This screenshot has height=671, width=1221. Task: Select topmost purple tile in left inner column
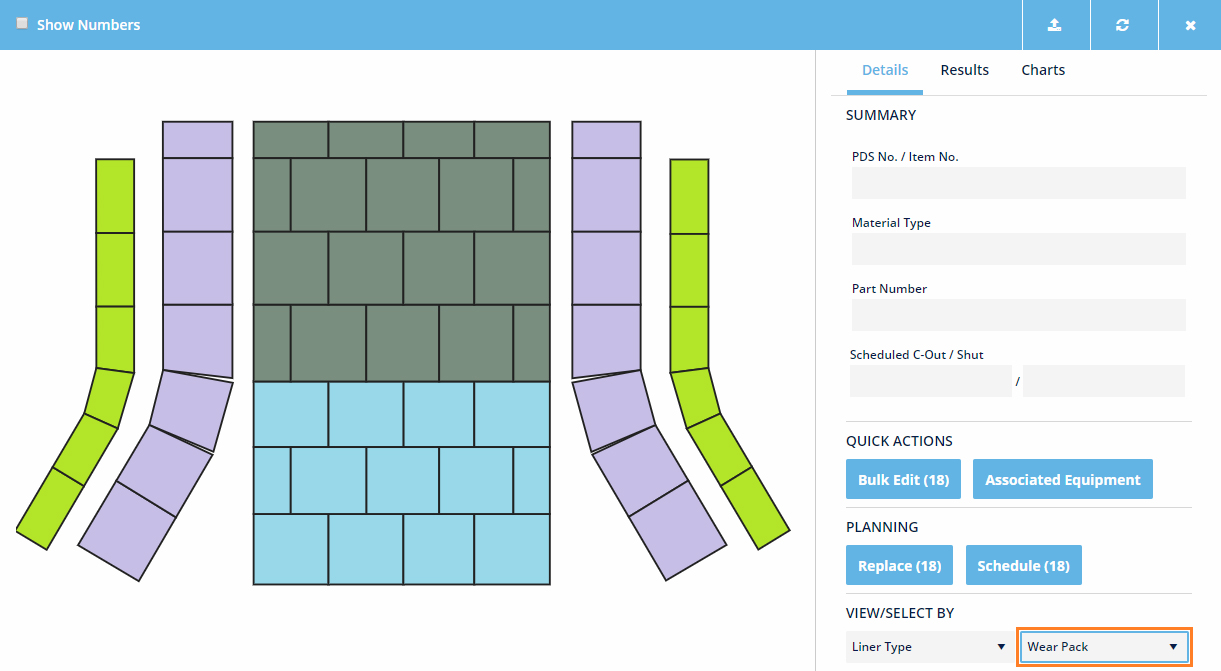[198, 140]
